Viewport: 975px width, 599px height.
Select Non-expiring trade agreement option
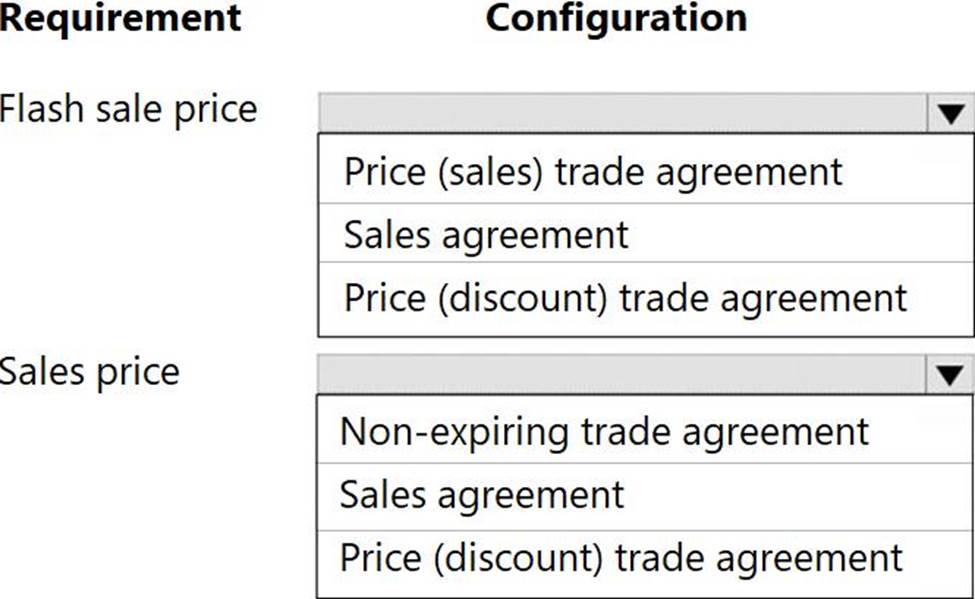tap(604, 432)
